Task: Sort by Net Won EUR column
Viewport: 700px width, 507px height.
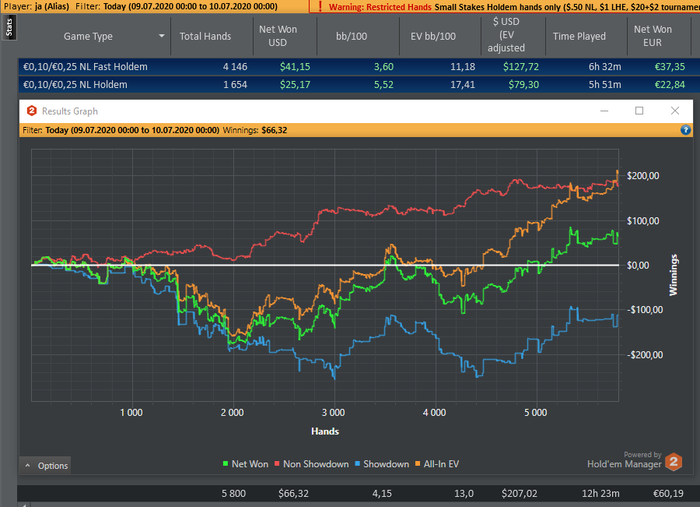Action: coord(653,36)
